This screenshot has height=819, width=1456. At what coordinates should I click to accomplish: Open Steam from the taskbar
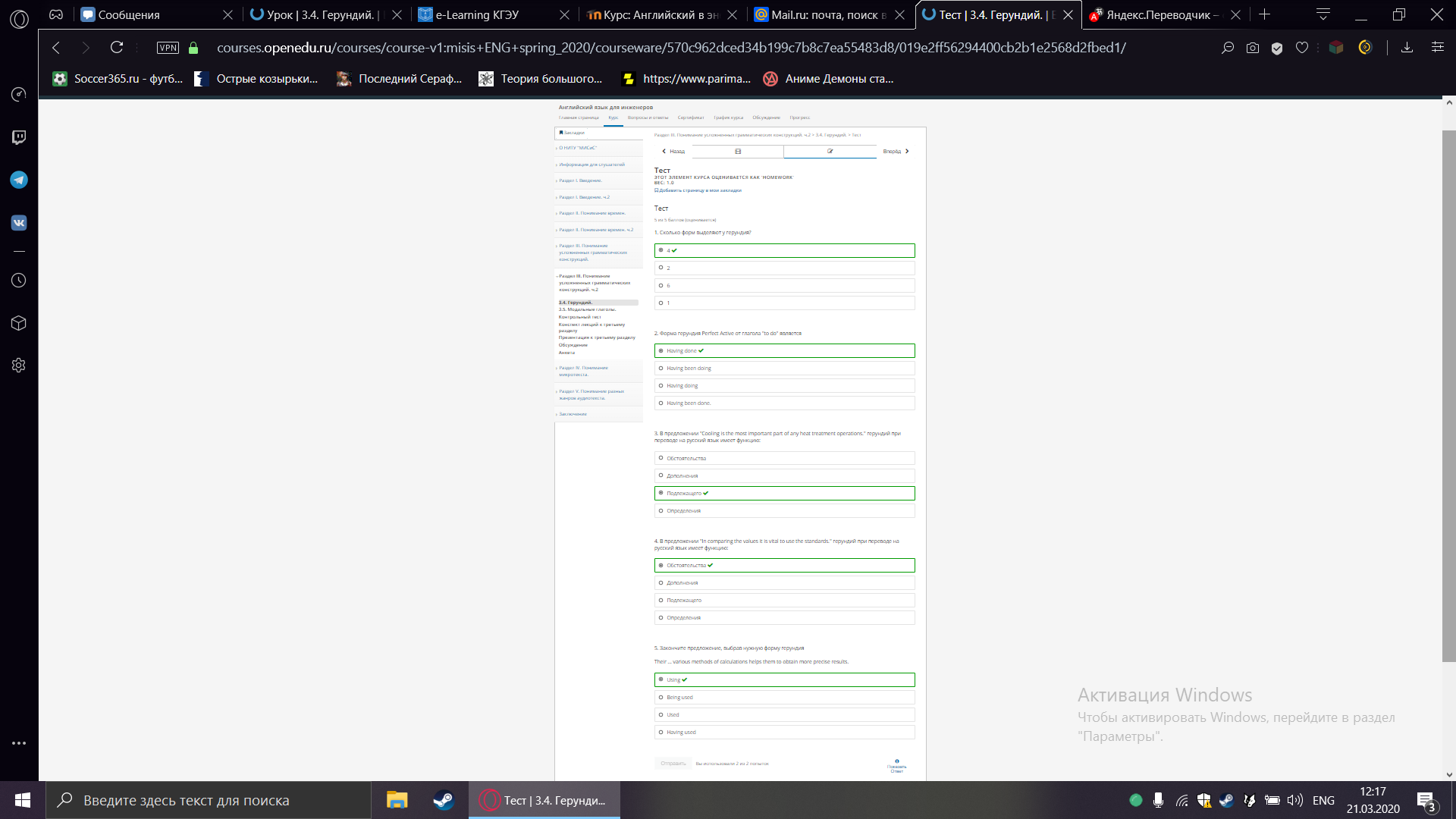(x=444, y=800)
